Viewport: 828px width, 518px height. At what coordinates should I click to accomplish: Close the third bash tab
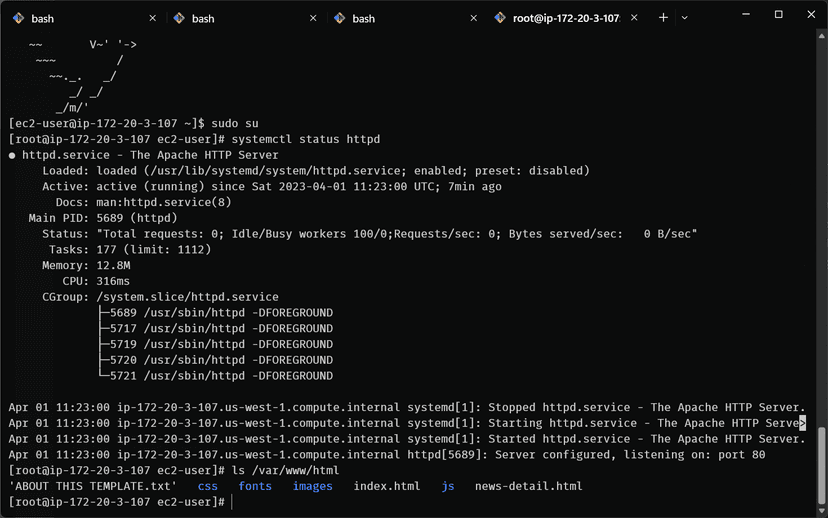474,18
